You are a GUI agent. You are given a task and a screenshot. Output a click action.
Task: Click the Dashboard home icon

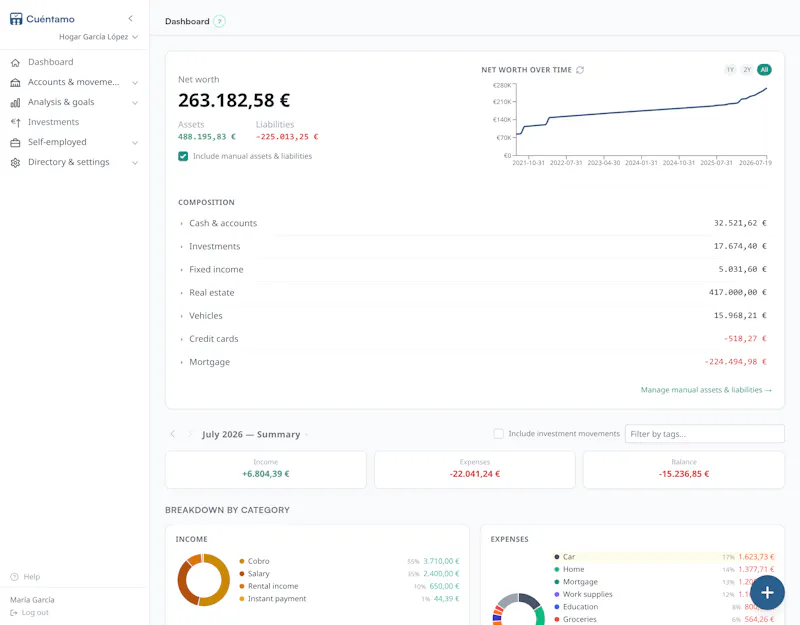tap(15, 62)
